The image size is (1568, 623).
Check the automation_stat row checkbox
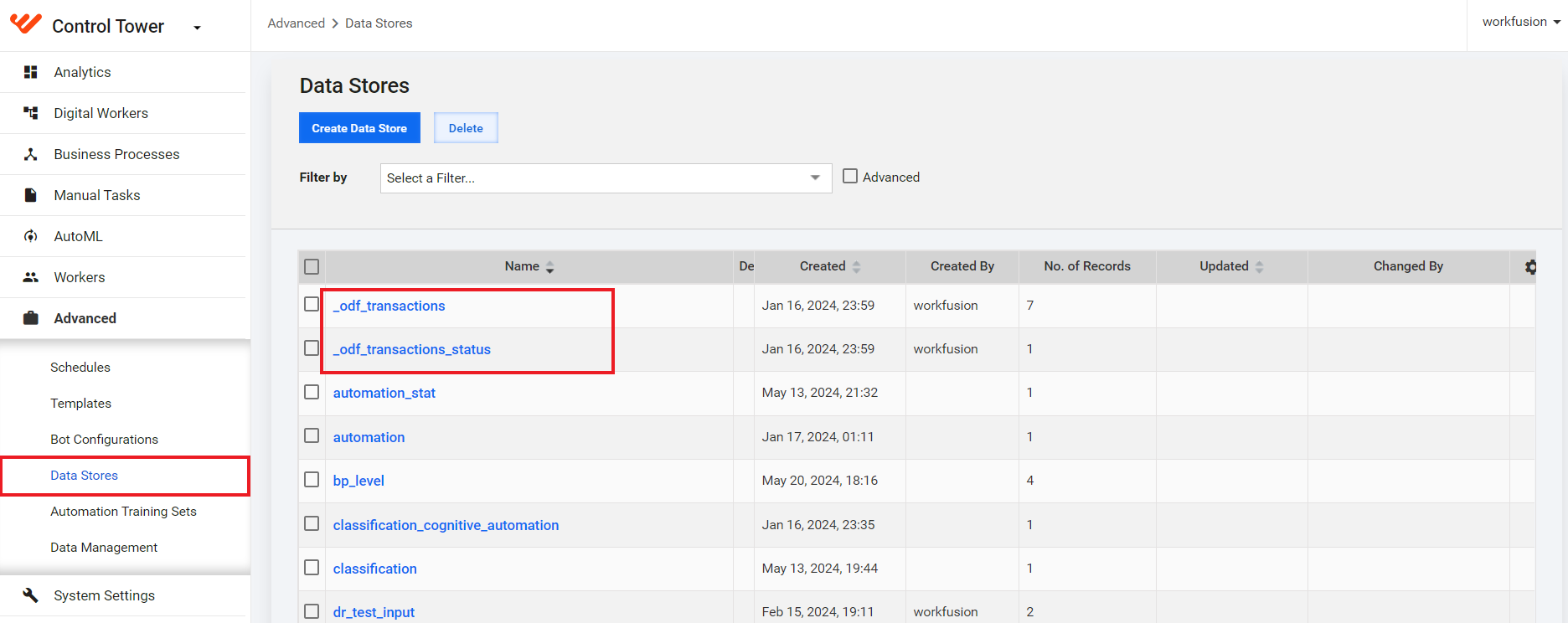[x=312, y=392]
